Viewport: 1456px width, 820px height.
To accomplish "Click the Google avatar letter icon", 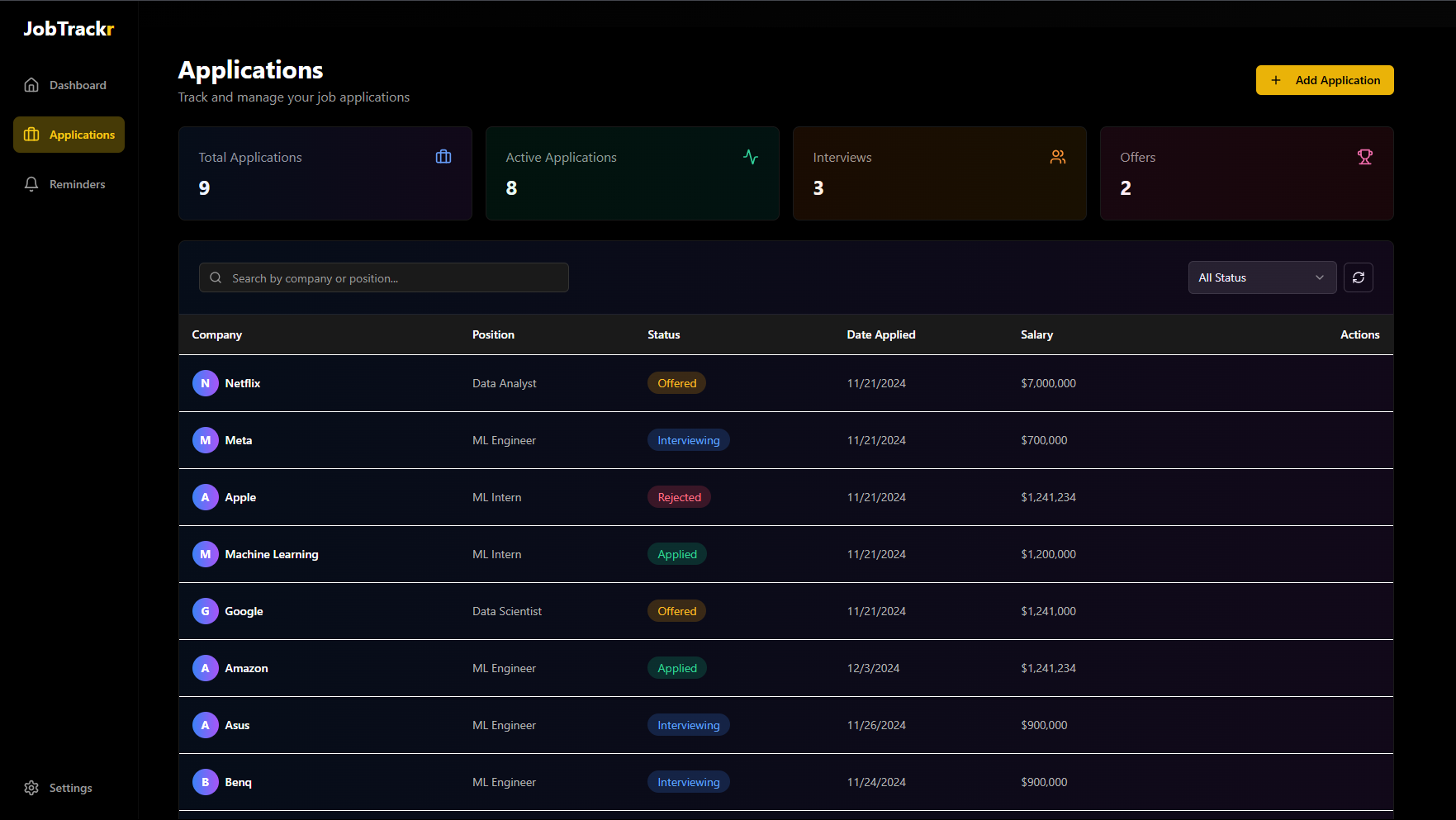I will click(205, 611).
